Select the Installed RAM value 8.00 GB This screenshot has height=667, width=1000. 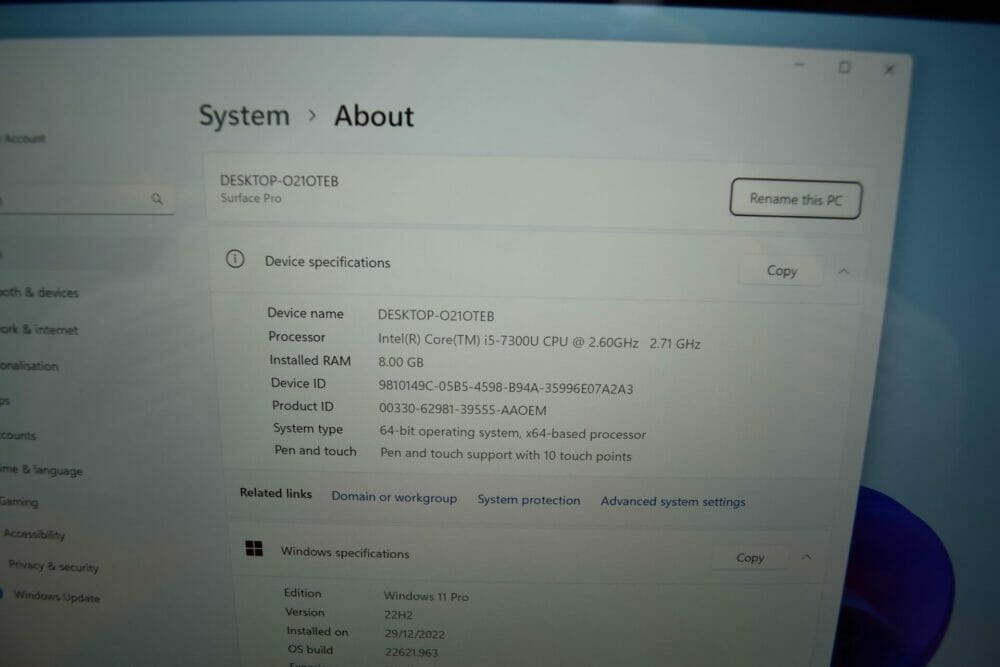click(x=401, y=362)
